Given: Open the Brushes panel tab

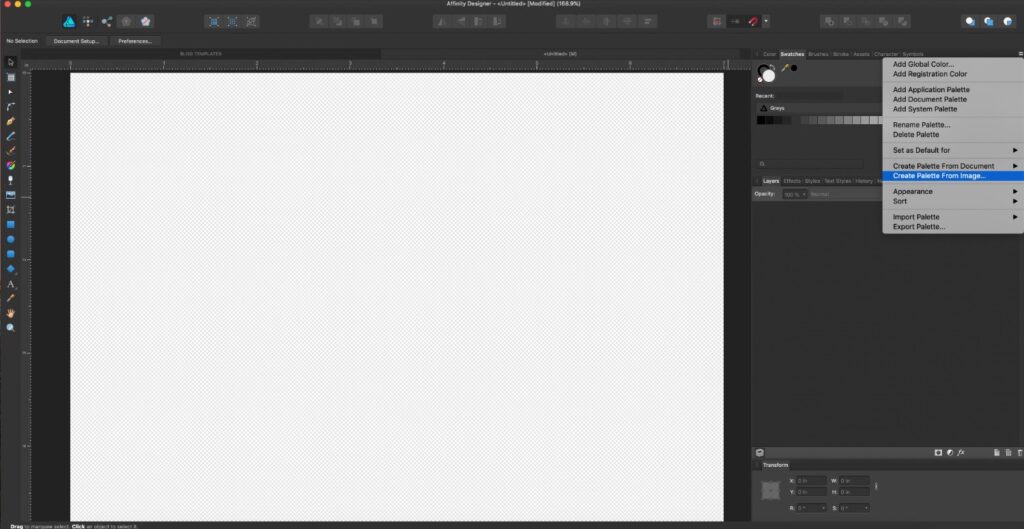Looking at the screenshot, I should 818,54.
